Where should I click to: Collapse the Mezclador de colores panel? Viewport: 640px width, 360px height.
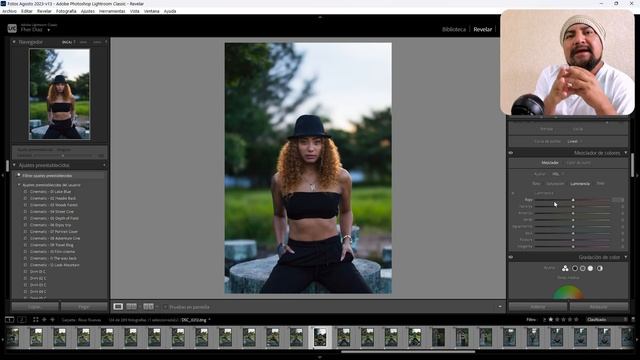(x=625, y=153)
